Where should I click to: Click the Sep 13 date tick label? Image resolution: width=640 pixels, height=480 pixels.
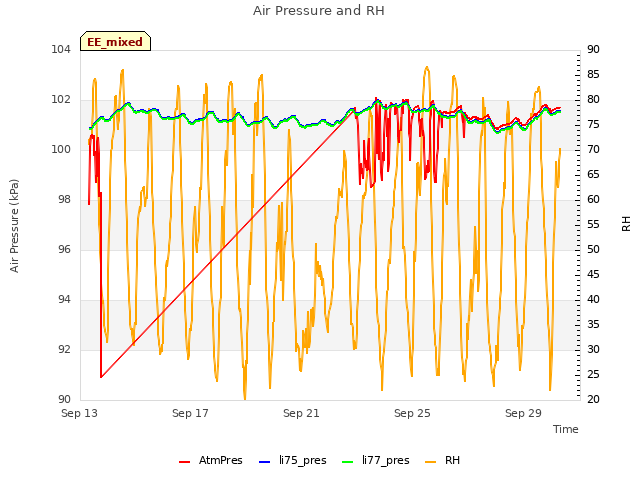coord(79,413)
